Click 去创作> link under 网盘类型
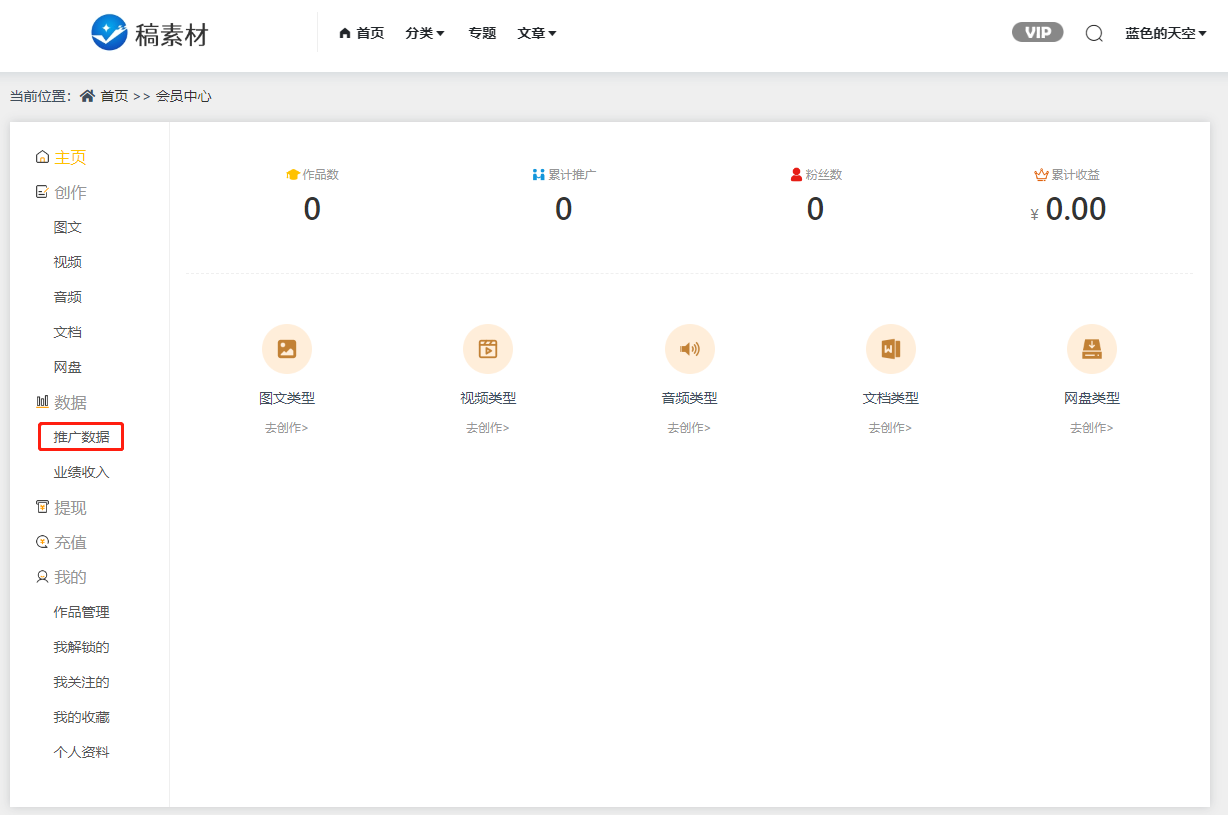This screenshot has height=815, width=1228. [x=1092, y=428]
